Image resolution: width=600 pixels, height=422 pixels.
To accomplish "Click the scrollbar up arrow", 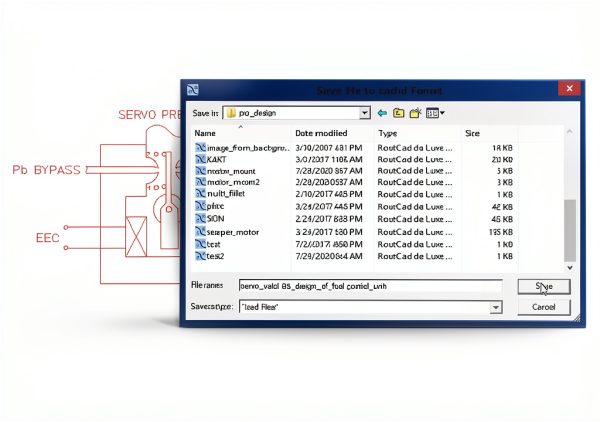I will (570, 132).
